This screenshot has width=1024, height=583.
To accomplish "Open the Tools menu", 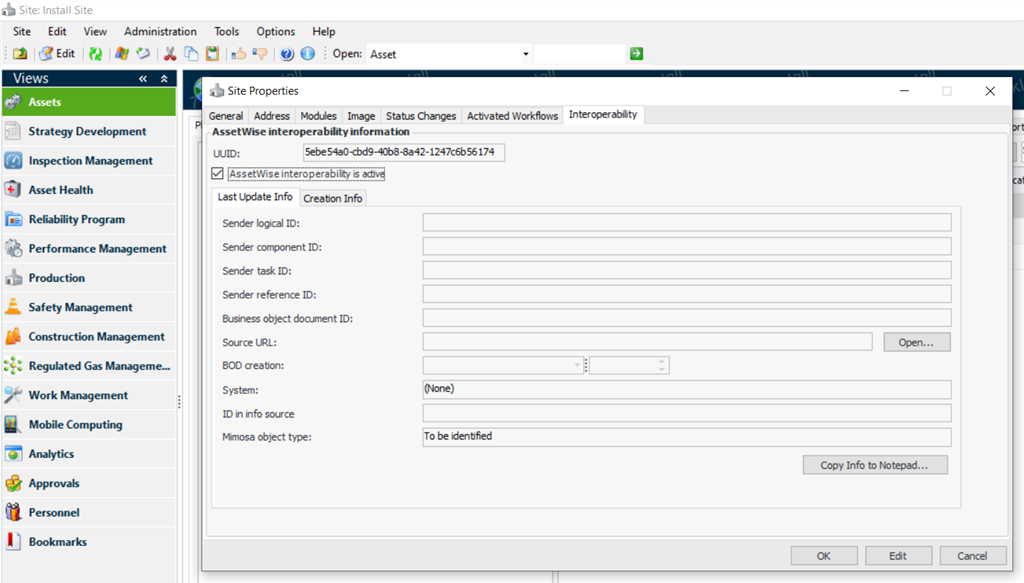I will coord(227,31).
